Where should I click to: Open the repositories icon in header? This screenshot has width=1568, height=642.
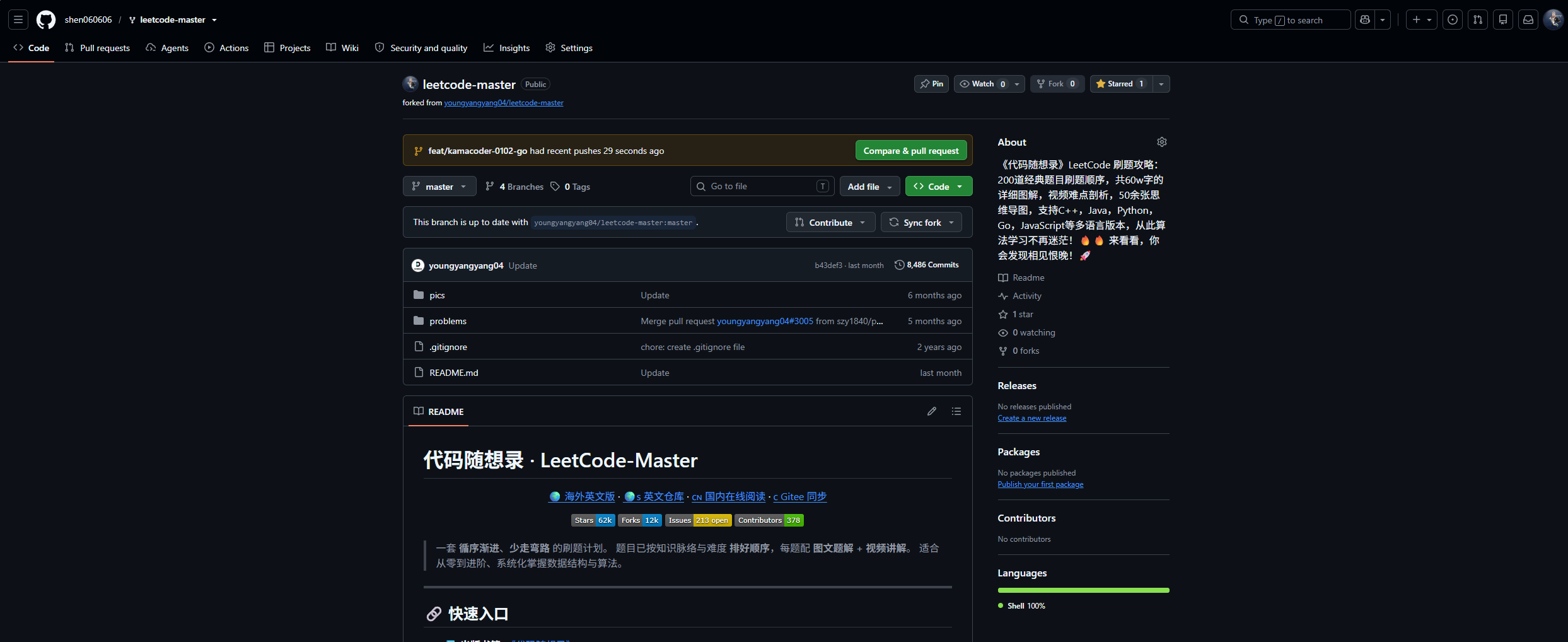coord(1503,20)
